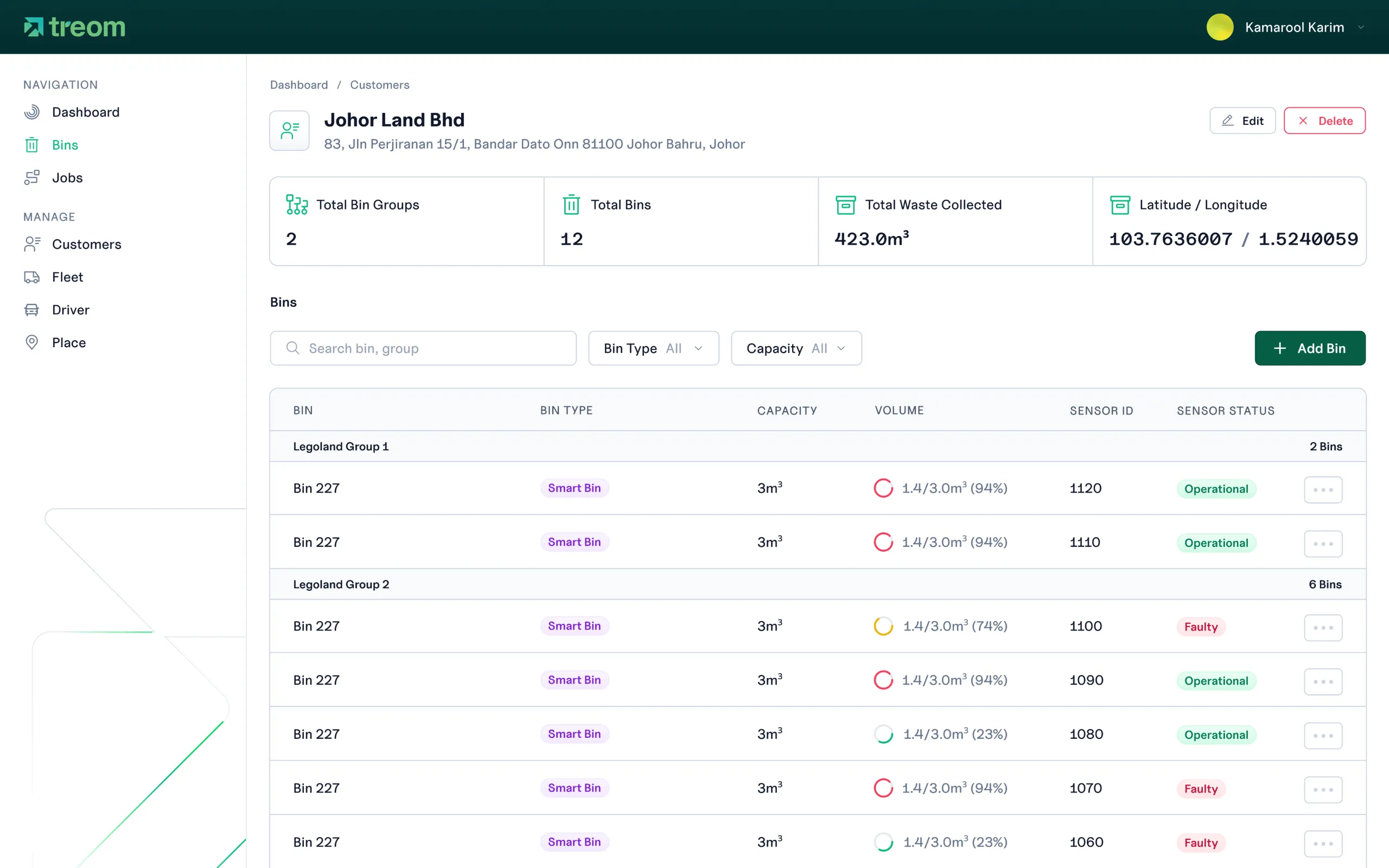Click the Customers breadcrumb link
Screen dimensions: 1389x868
(380, 85)
